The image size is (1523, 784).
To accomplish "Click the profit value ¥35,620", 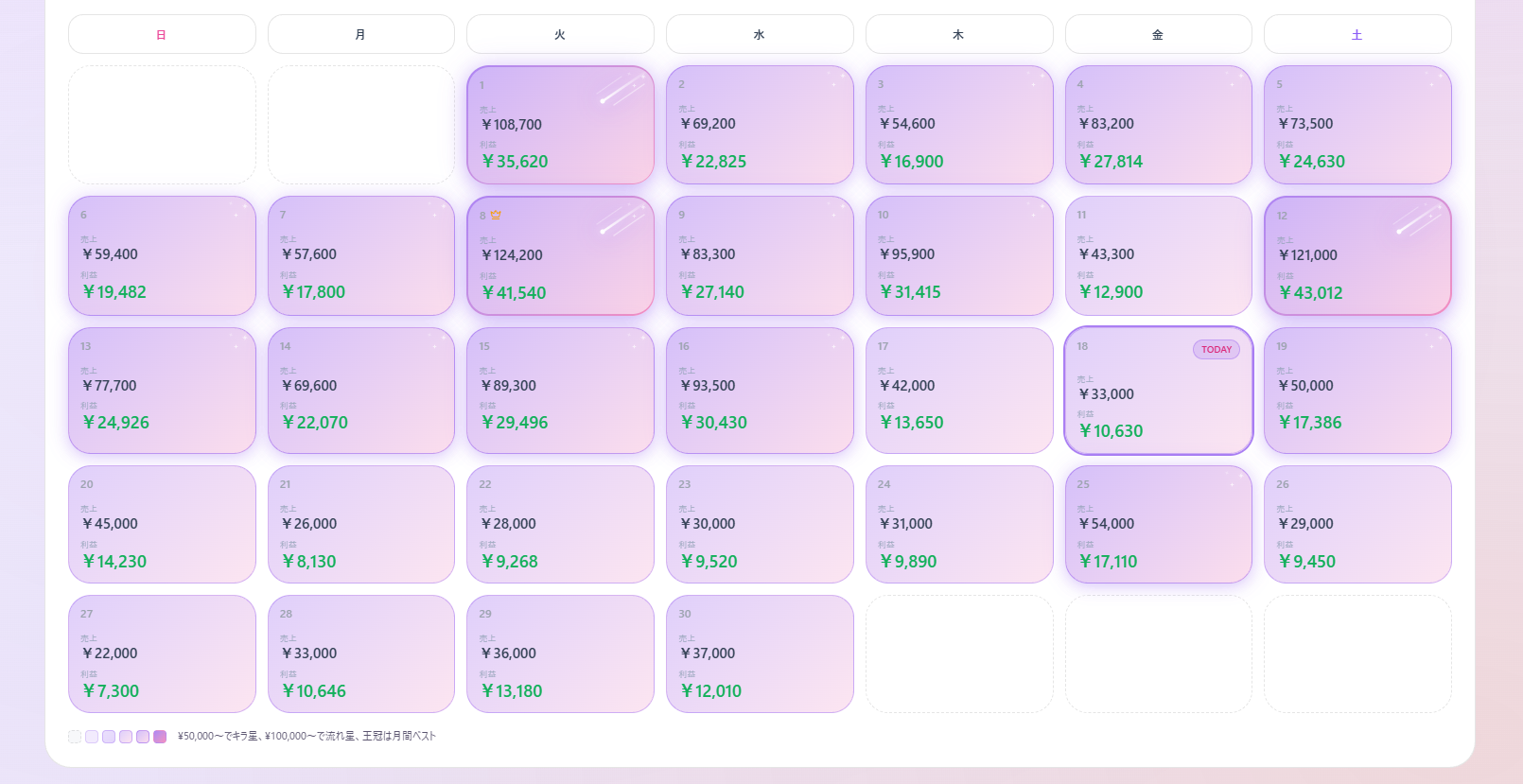I will 515,162.
